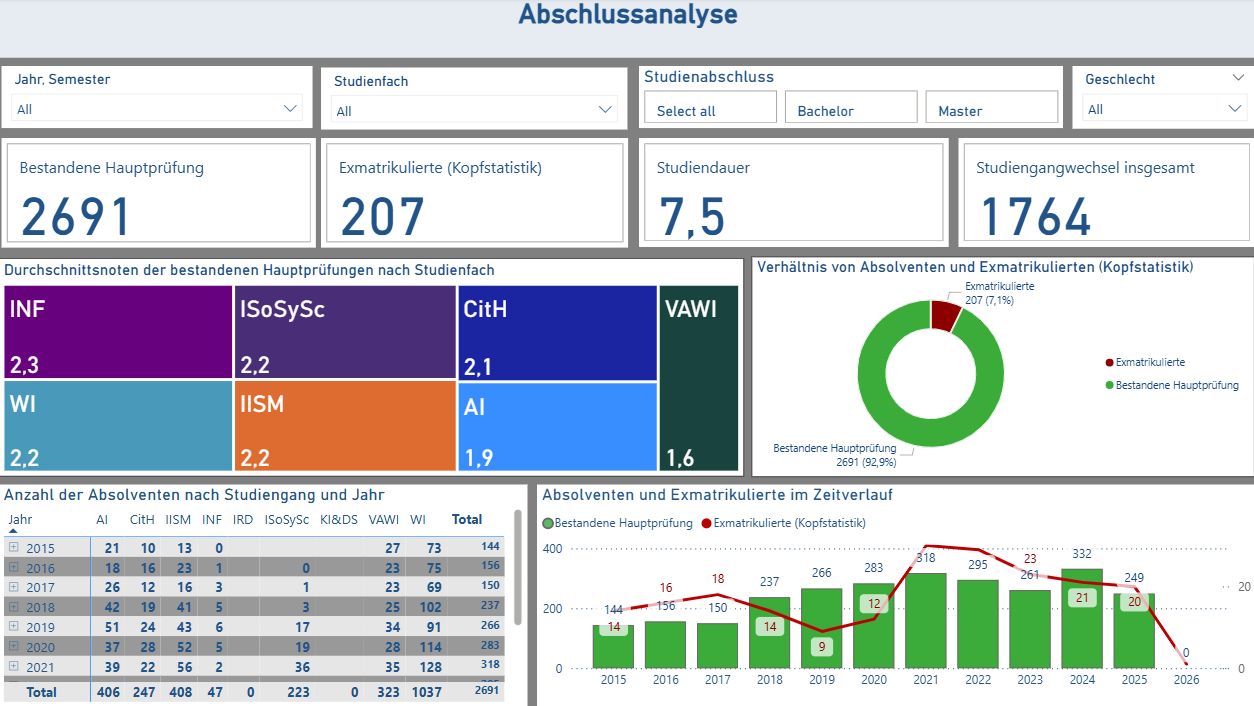Viewport: 1254px width, 706px height.
Task: Sort table by the Total column header
Action: tap(466, 519)
